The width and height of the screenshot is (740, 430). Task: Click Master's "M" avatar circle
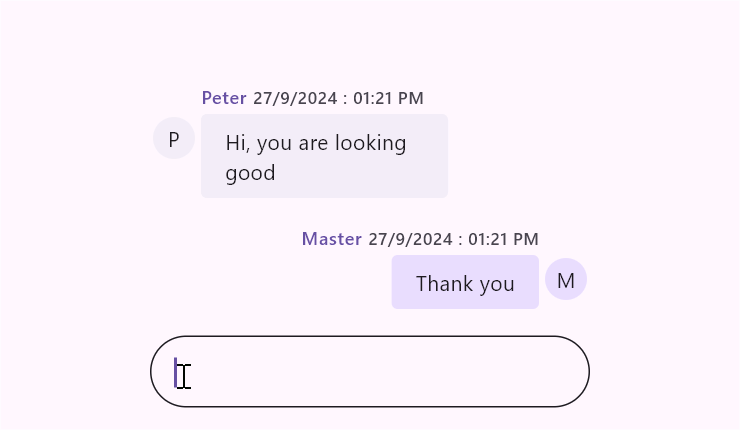tap(566, 280)
